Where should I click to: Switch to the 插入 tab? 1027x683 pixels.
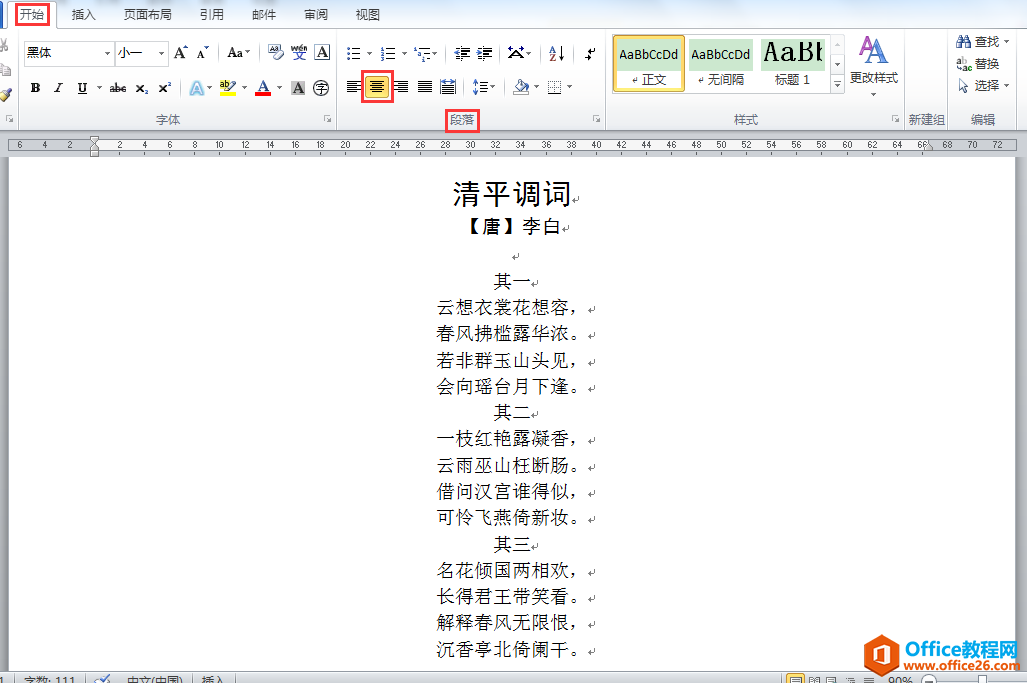83,14
